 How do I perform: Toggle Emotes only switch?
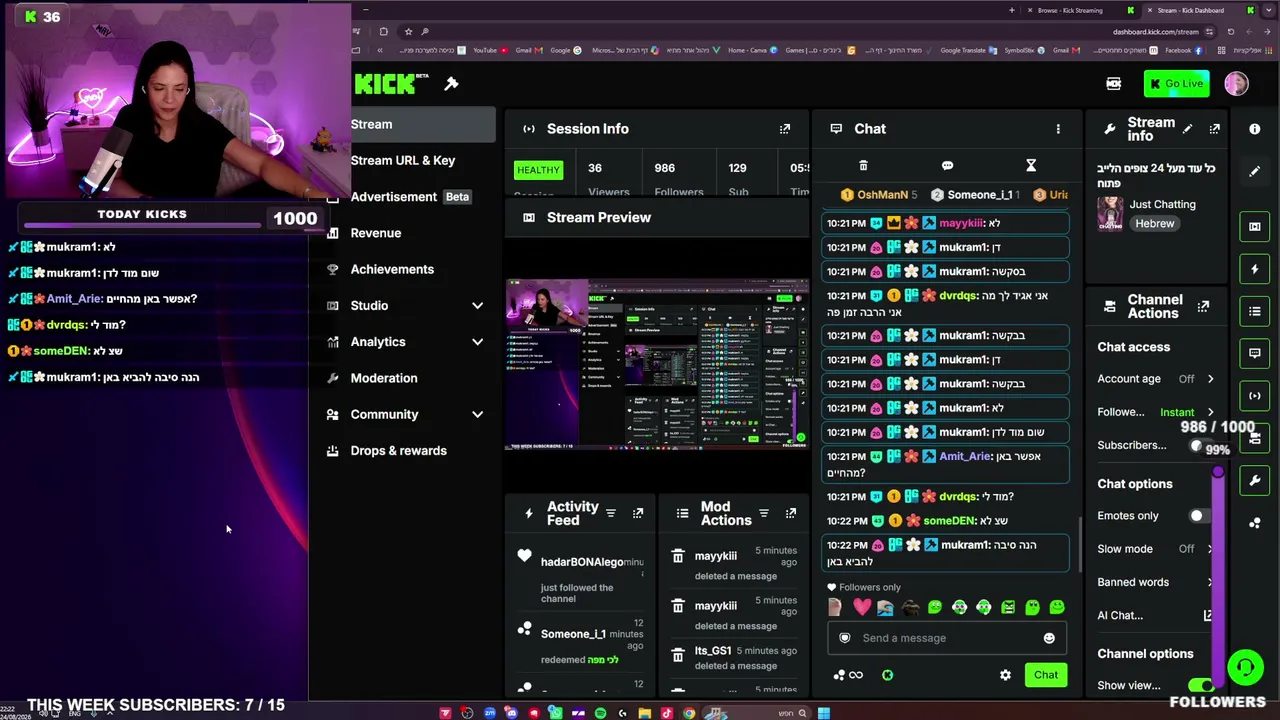click(x=1199, y=516)
